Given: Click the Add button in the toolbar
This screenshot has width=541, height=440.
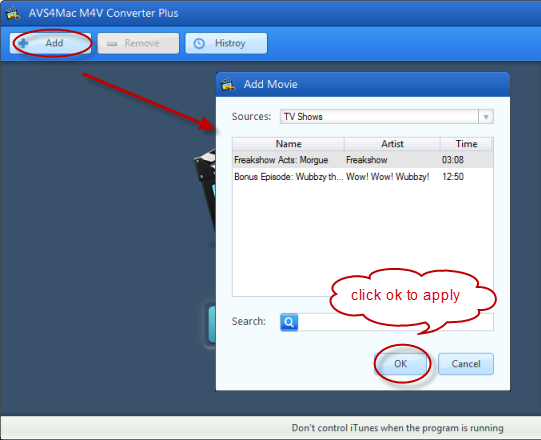Looking at the screenshot, I should pos(50,43).
